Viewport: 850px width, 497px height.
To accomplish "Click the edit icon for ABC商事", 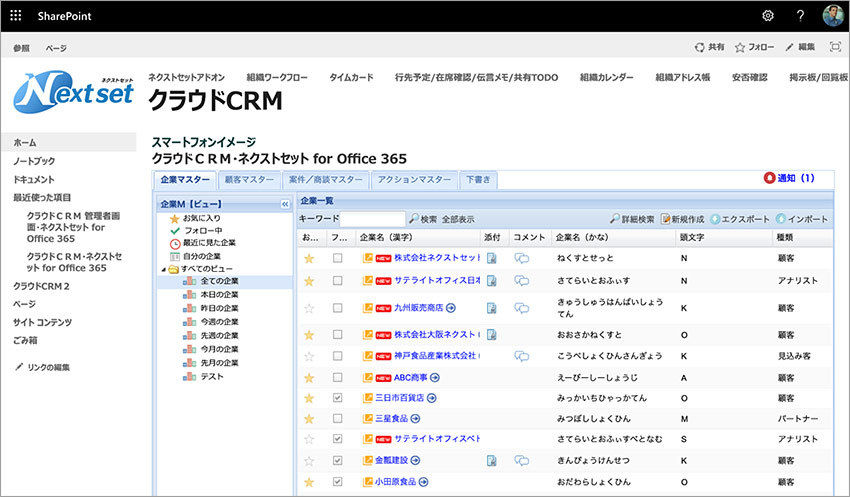I will coord(368,377).
